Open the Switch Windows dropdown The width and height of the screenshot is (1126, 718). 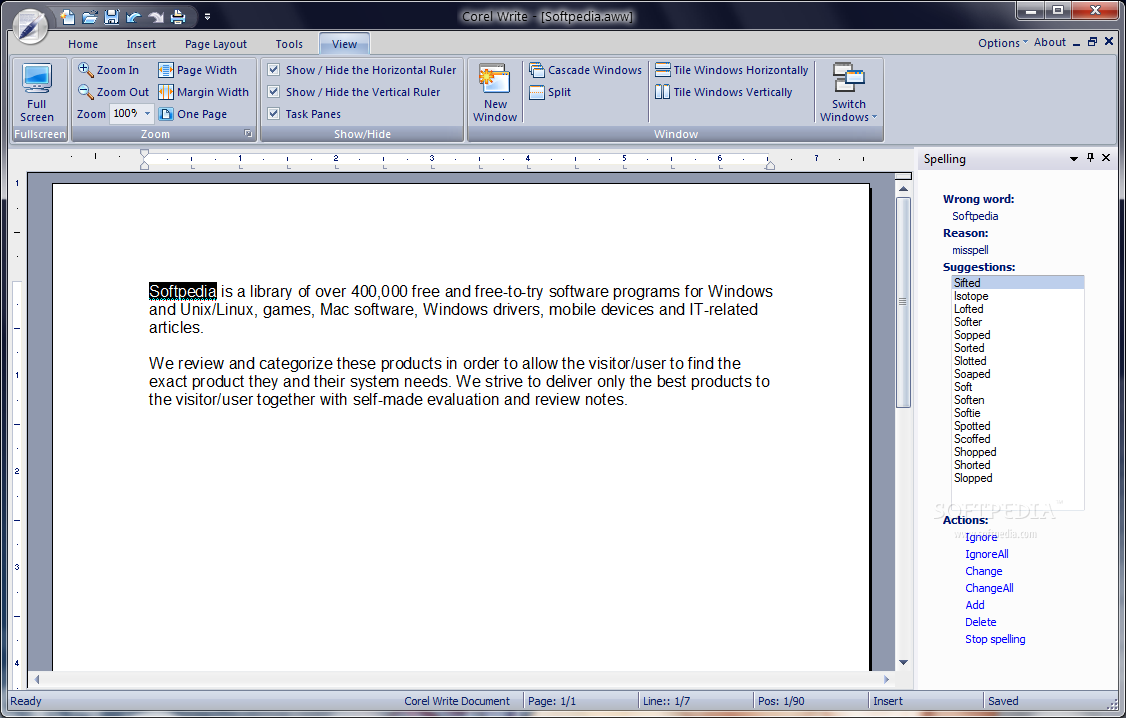pyautogui.click(x=849, y=93)
